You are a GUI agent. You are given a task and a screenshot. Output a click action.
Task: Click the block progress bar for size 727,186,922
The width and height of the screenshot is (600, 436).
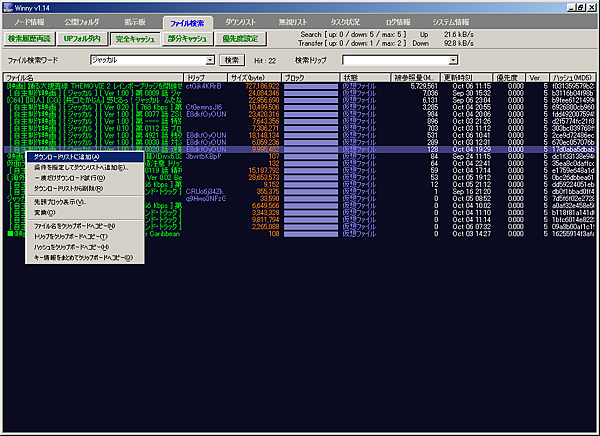(311, 87)
